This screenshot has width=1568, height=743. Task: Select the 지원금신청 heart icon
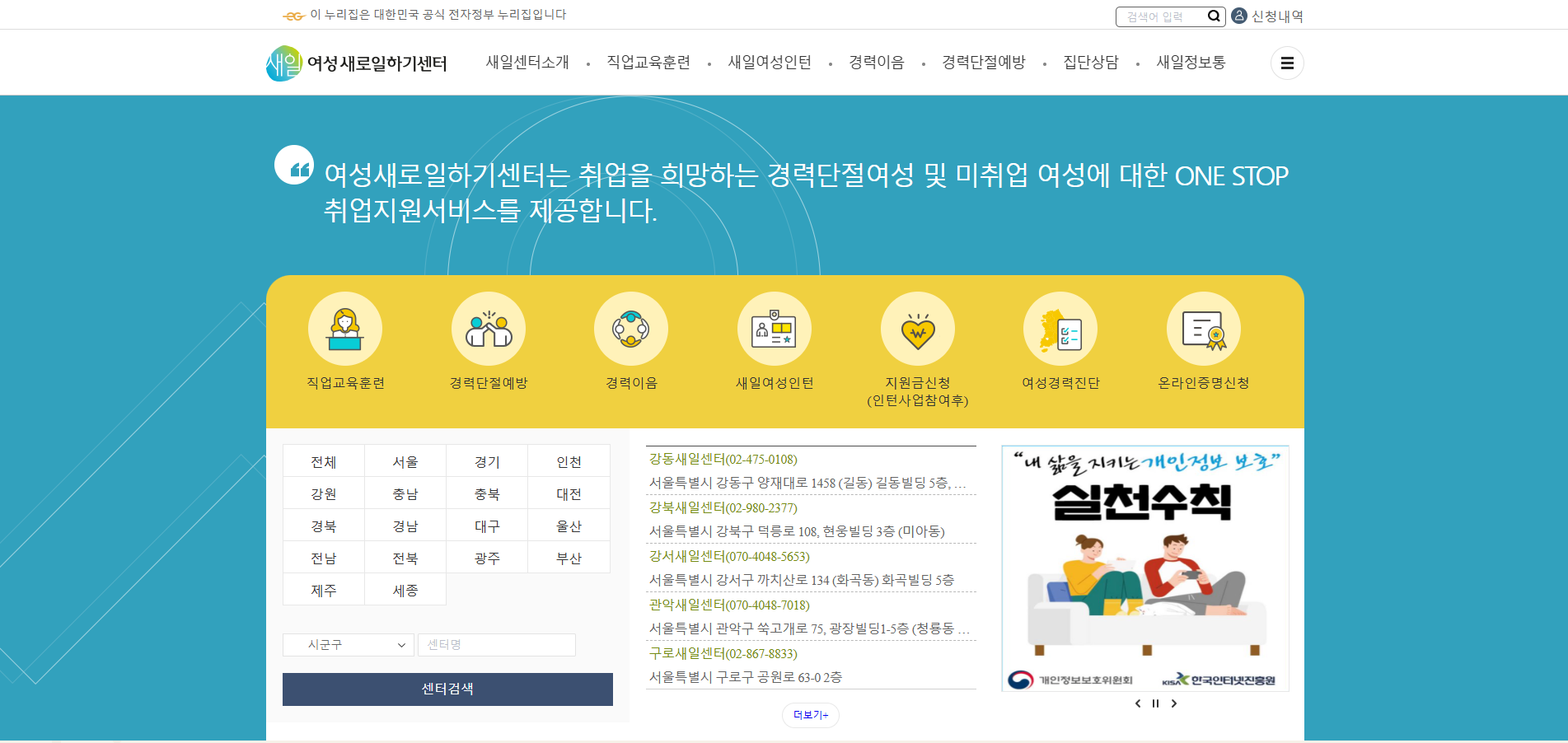coord(917,328)
